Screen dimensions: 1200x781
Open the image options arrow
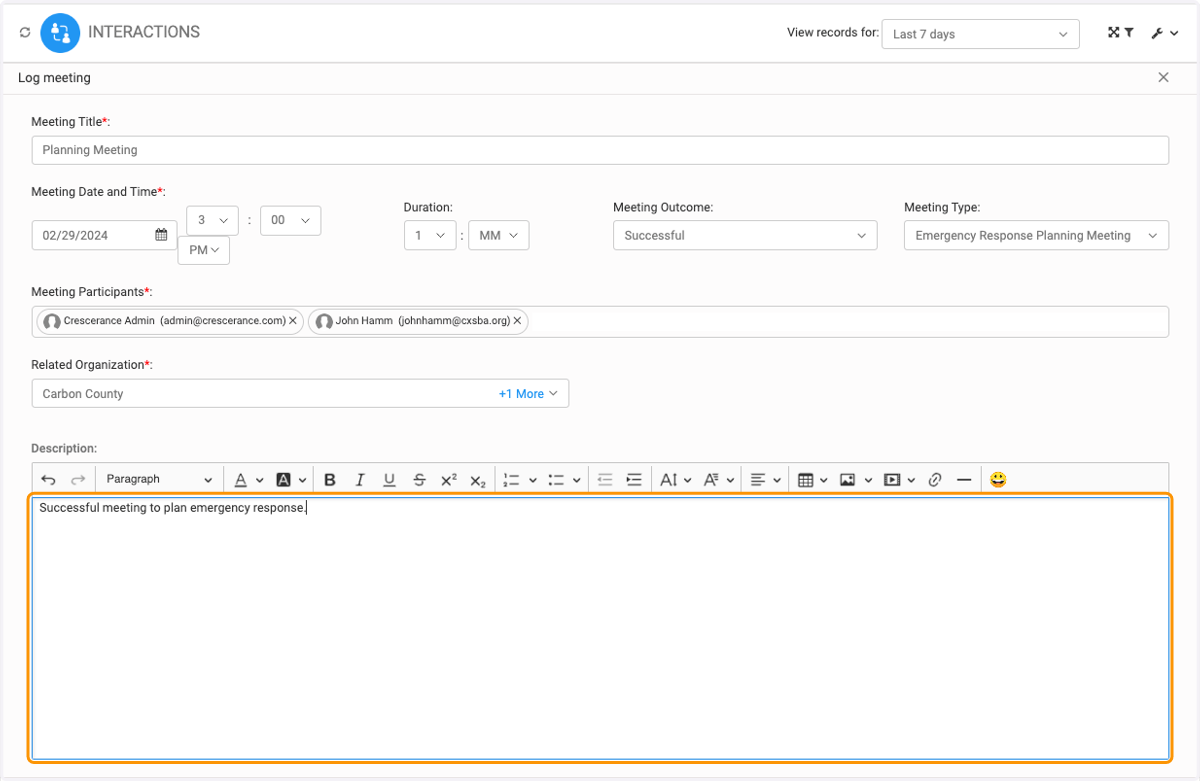pyautogui.click(x=868, y=480)
